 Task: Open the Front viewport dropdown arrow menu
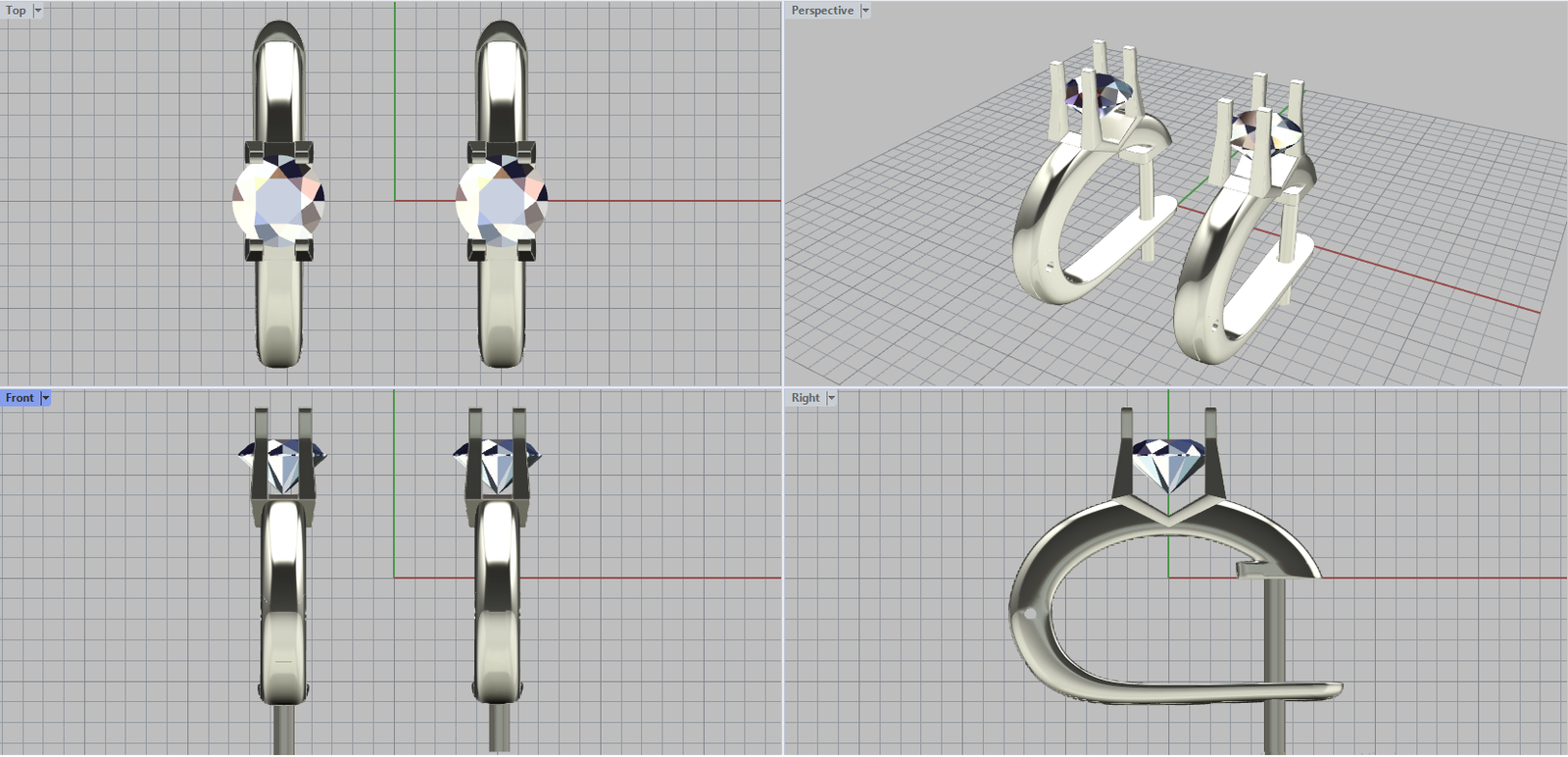click(45, 398)
